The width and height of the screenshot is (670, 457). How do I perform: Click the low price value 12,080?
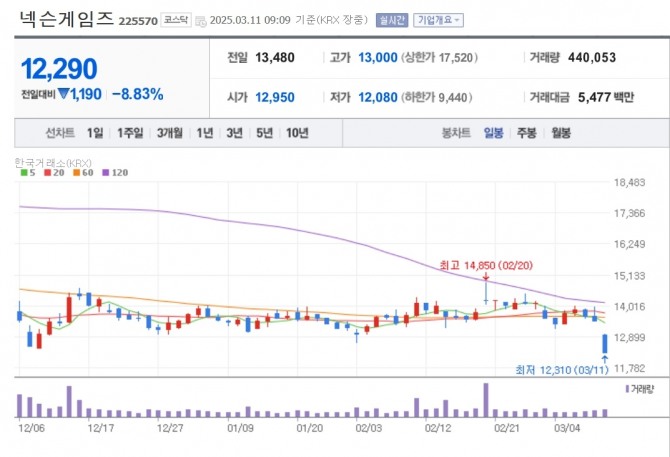(378, 97)
